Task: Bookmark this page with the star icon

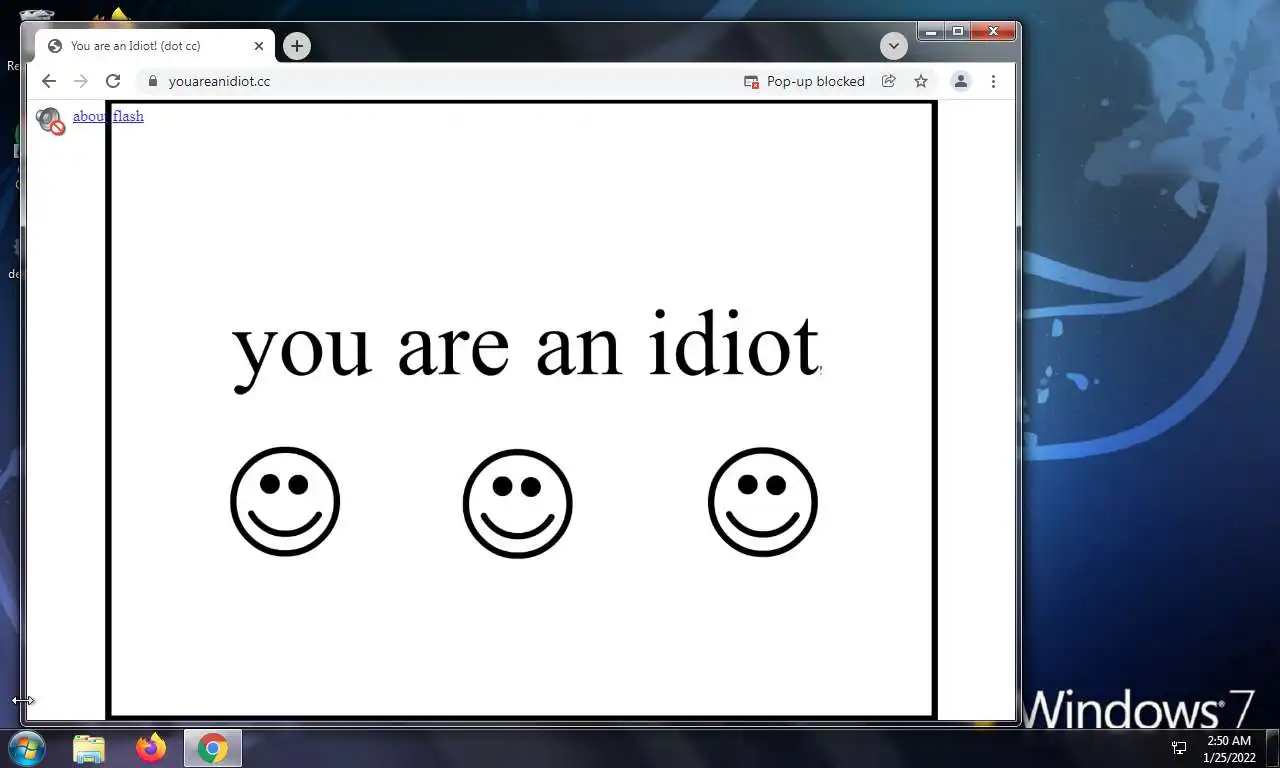Action: point(921,81)
